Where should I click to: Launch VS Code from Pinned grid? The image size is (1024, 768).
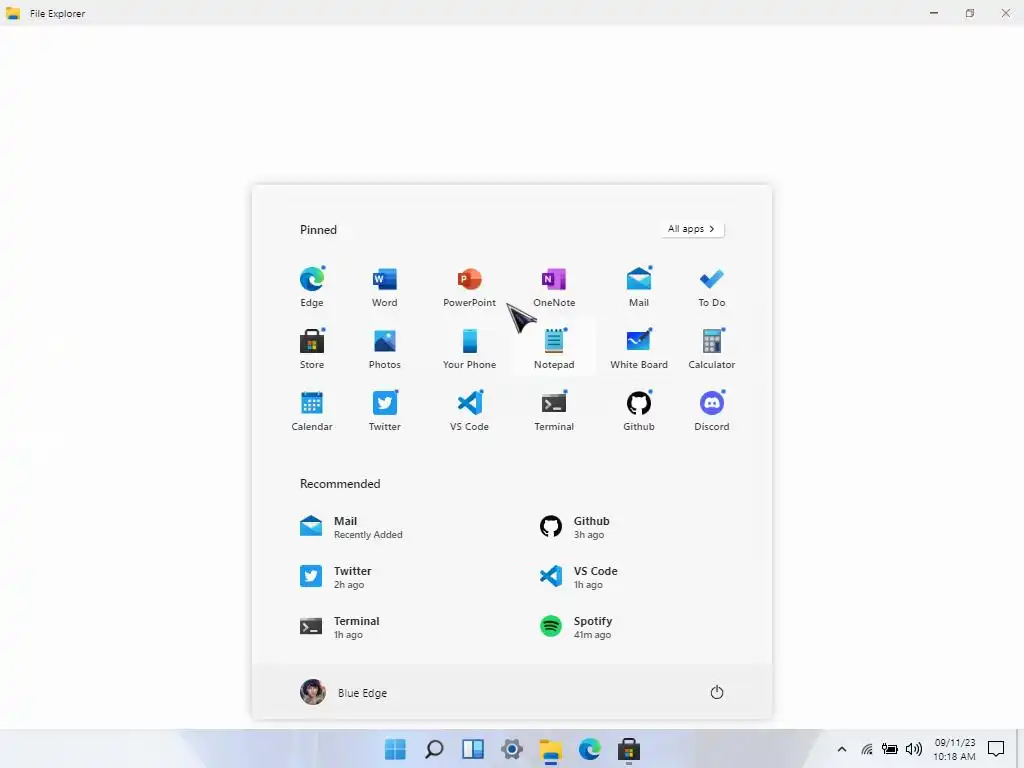[x=470, y=411]
